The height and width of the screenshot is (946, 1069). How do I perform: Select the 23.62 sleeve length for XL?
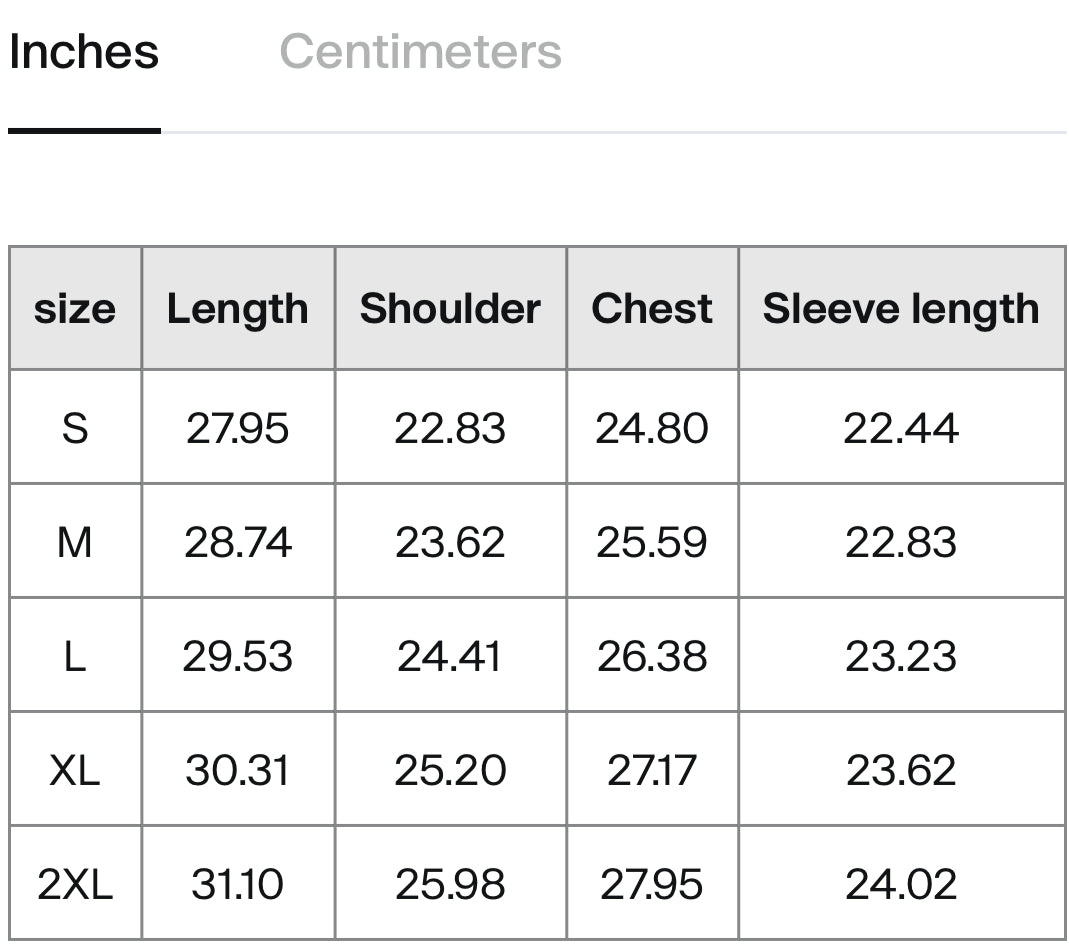[x=901, y=770]
